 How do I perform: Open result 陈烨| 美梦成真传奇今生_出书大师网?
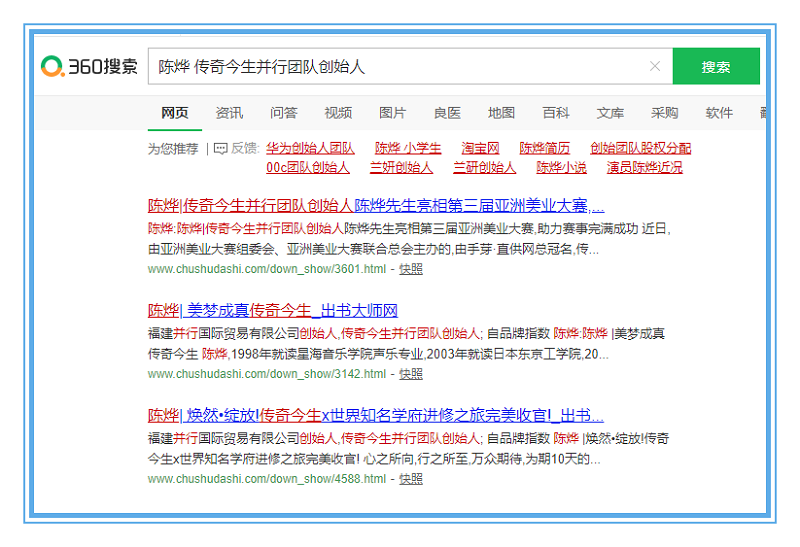click(272, 310)
